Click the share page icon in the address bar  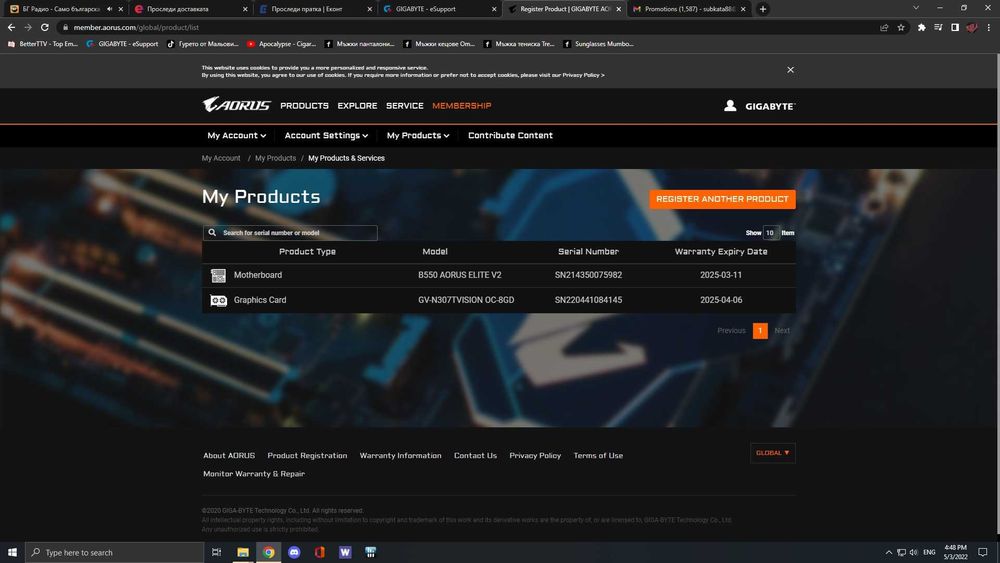click(x=884, y=27)
